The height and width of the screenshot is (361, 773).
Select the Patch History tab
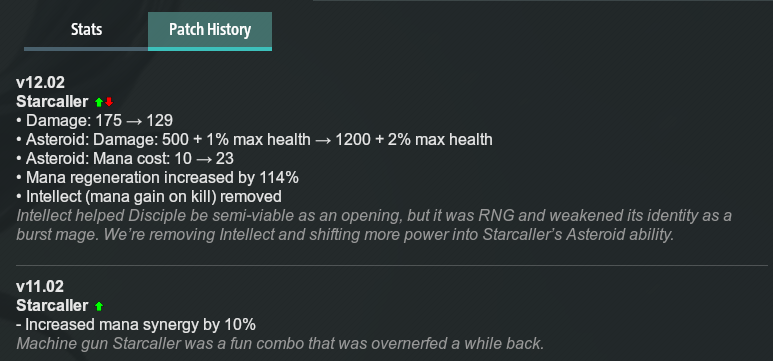click(x=210, y=30)
